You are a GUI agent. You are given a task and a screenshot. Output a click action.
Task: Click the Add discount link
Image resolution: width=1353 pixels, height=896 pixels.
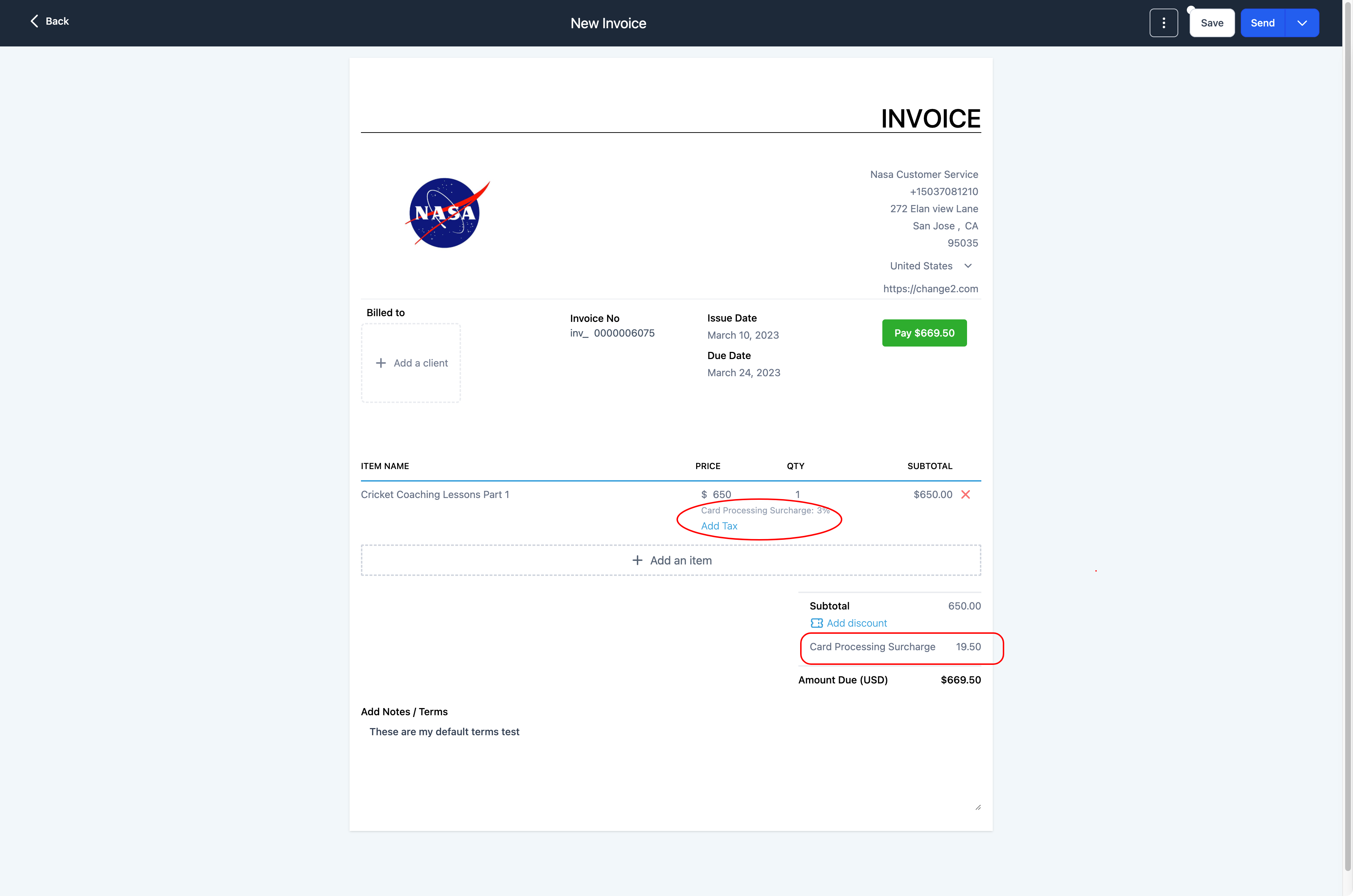(856, 623)
